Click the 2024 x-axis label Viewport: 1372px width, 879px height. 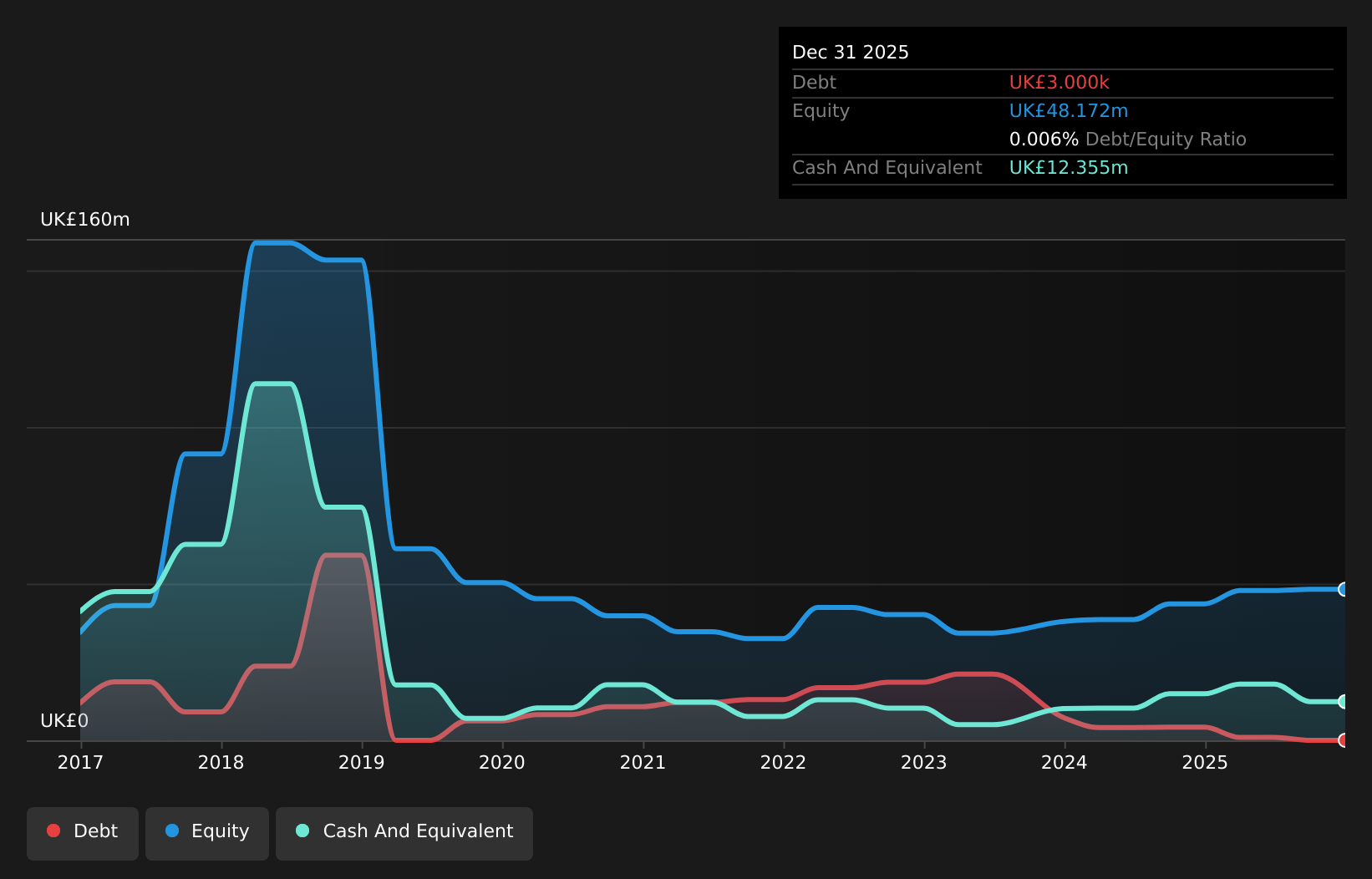point(1064,762)
